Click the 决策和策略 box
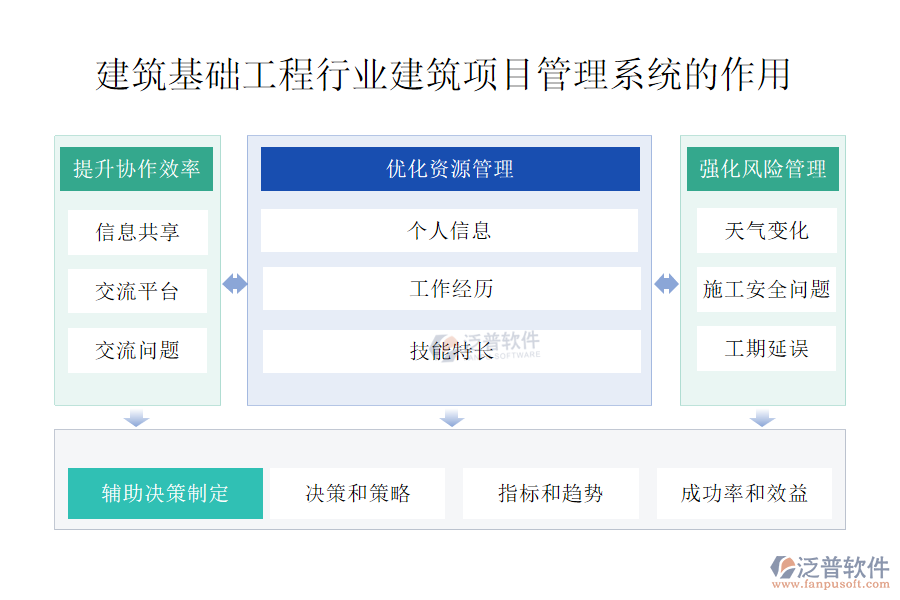 point(357,493)
